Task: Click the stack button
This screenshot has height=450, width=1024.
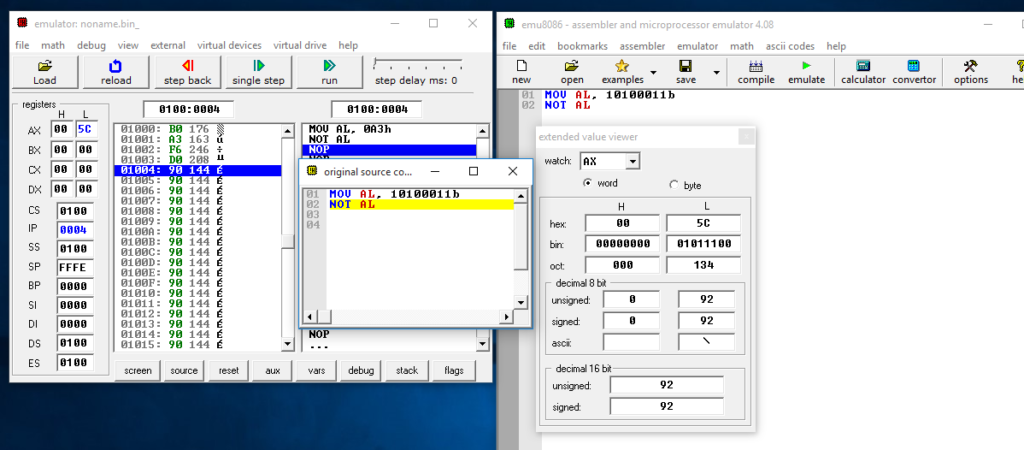Action: point(407,370)
